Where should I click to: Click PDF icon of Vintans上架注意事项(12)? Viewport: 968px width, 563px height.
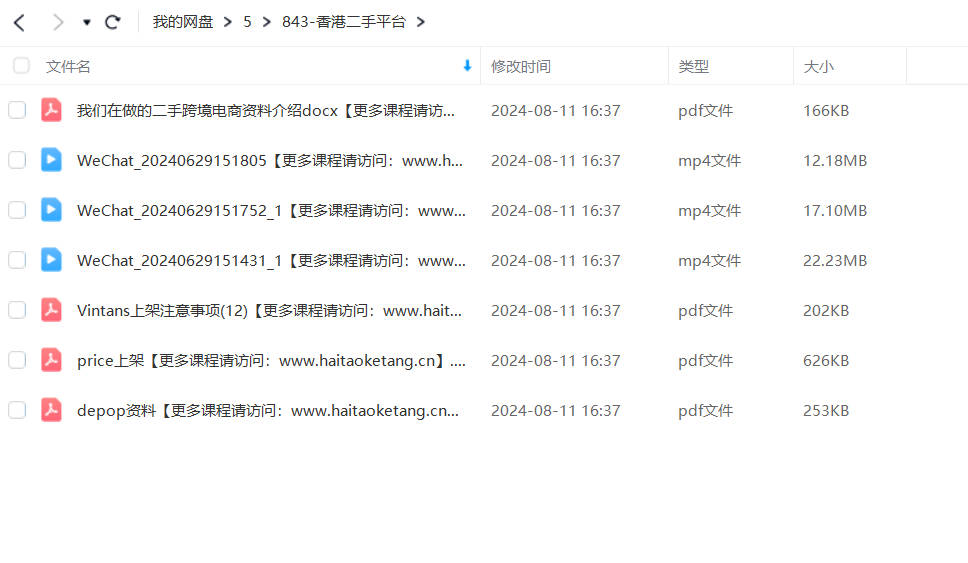click(x=51, y=310)
